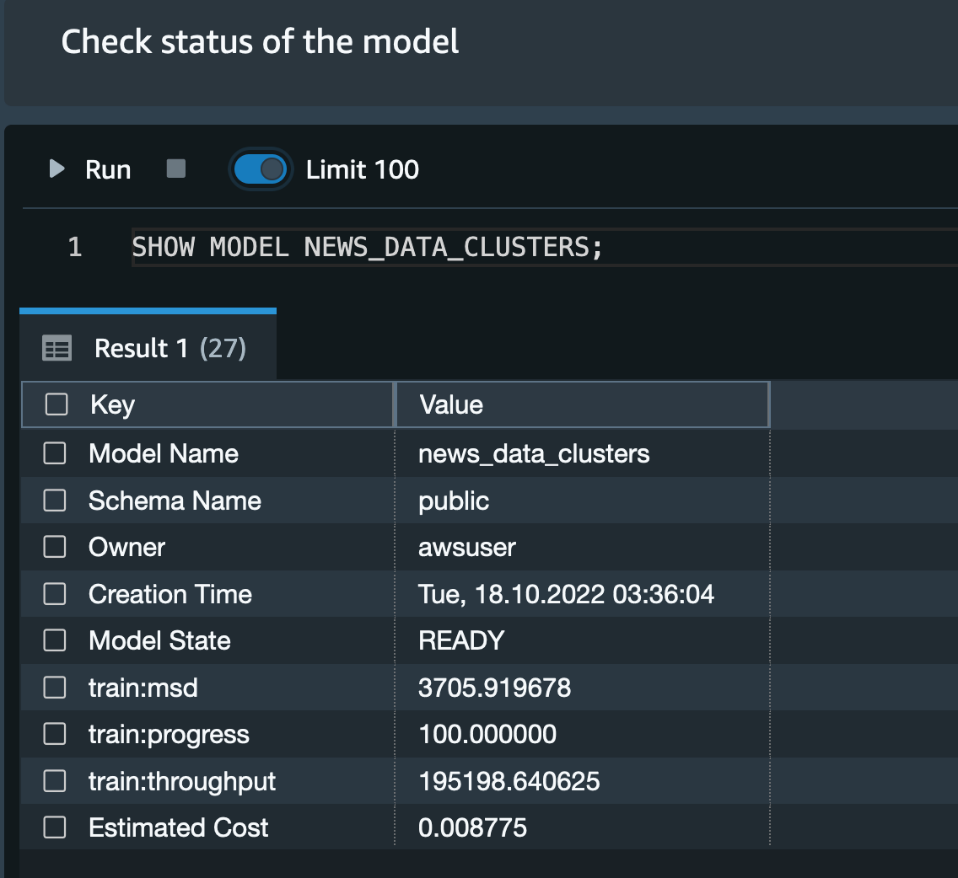
Task: Click the Run play icon
Action: 57,169
